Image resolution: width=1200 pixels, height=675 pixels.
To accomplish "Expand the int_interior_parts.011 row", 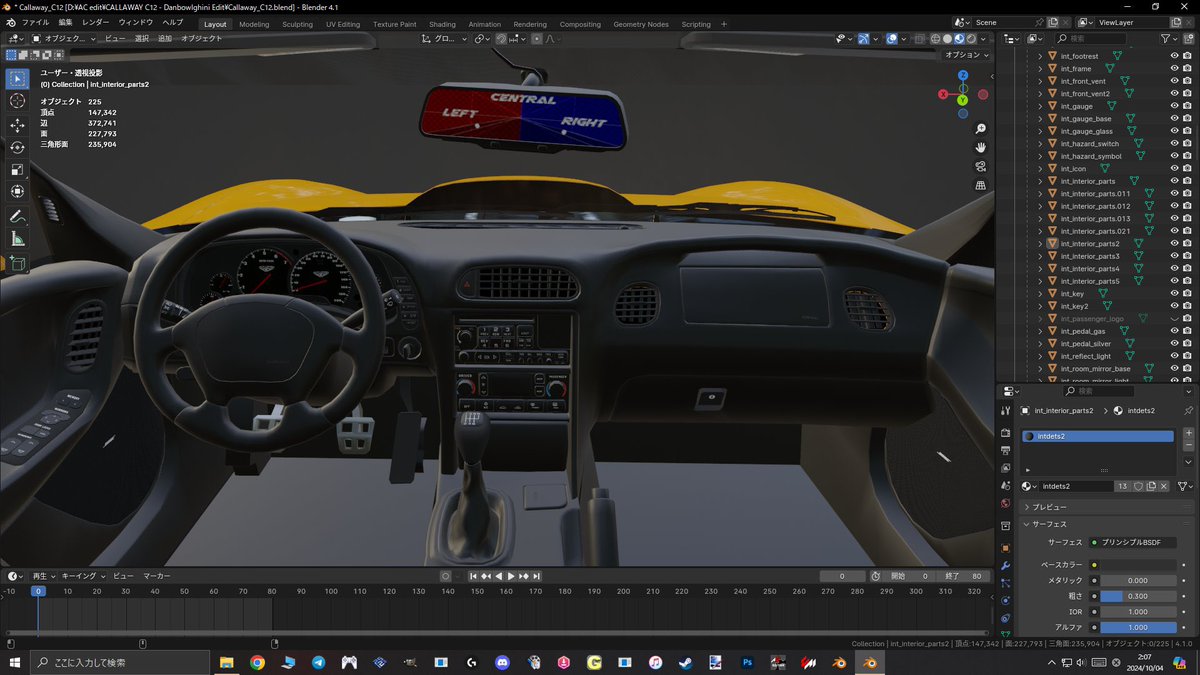I will click(x=1040, y=194).
